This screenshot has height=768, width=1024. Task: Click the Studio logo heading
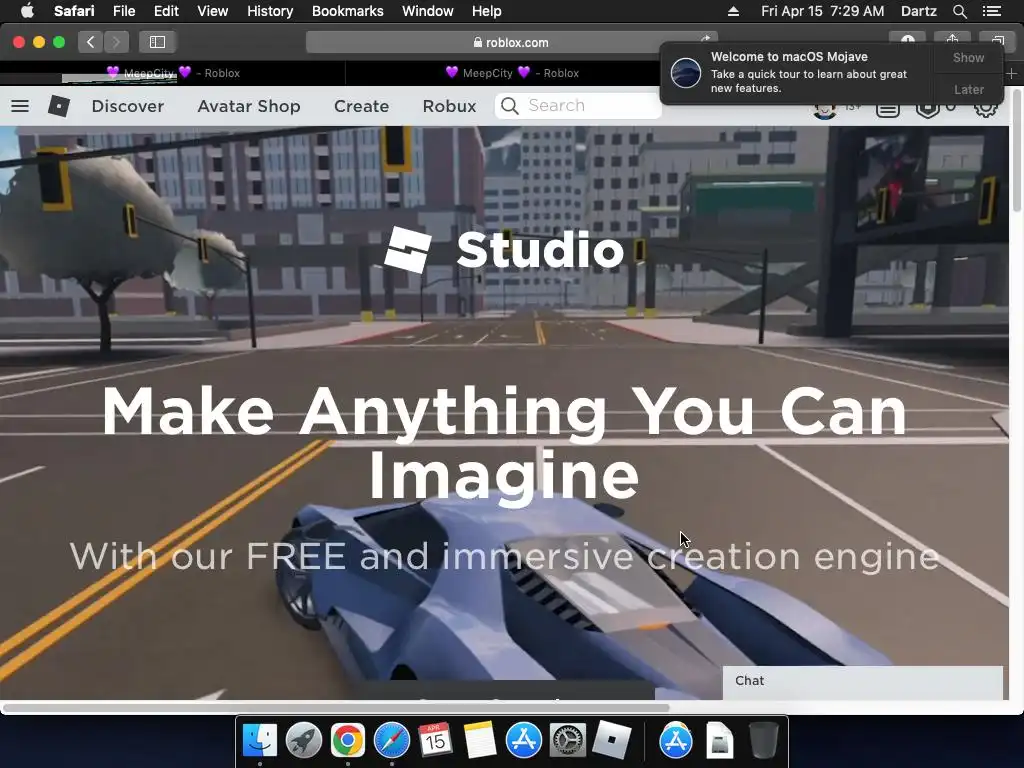pos(504,249)
